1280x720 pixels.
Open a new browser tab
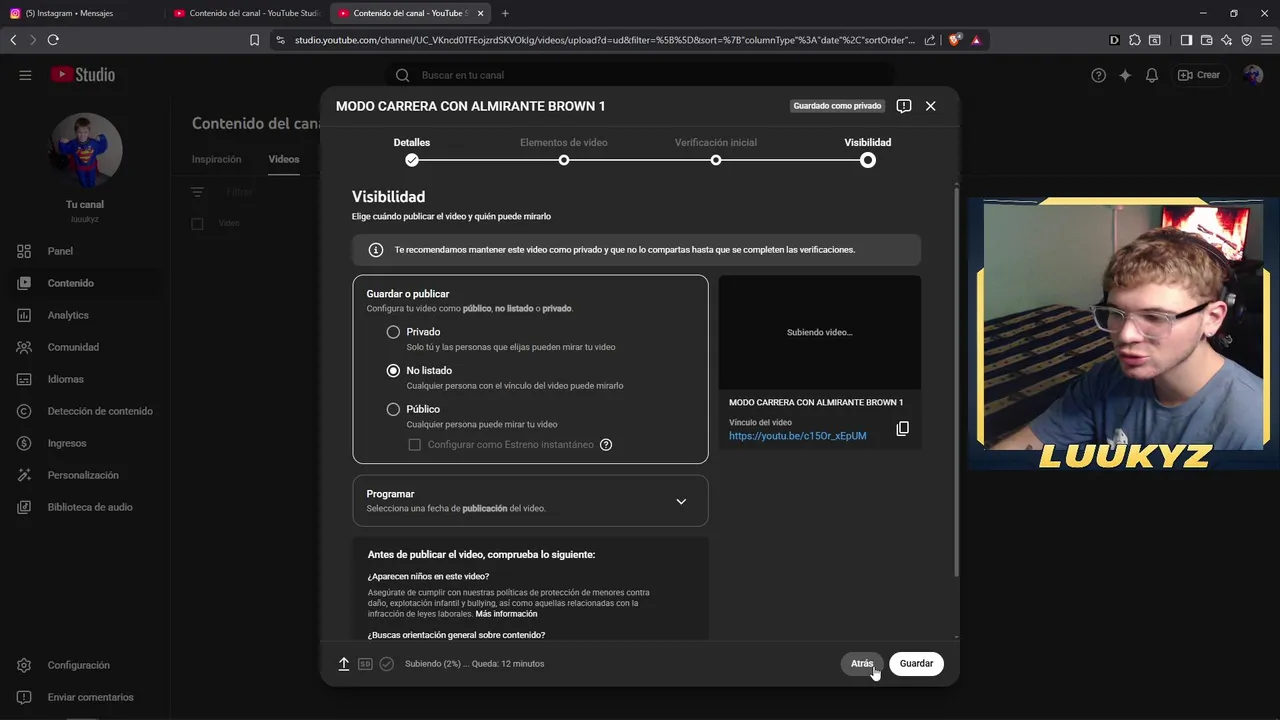pos(505,13)
